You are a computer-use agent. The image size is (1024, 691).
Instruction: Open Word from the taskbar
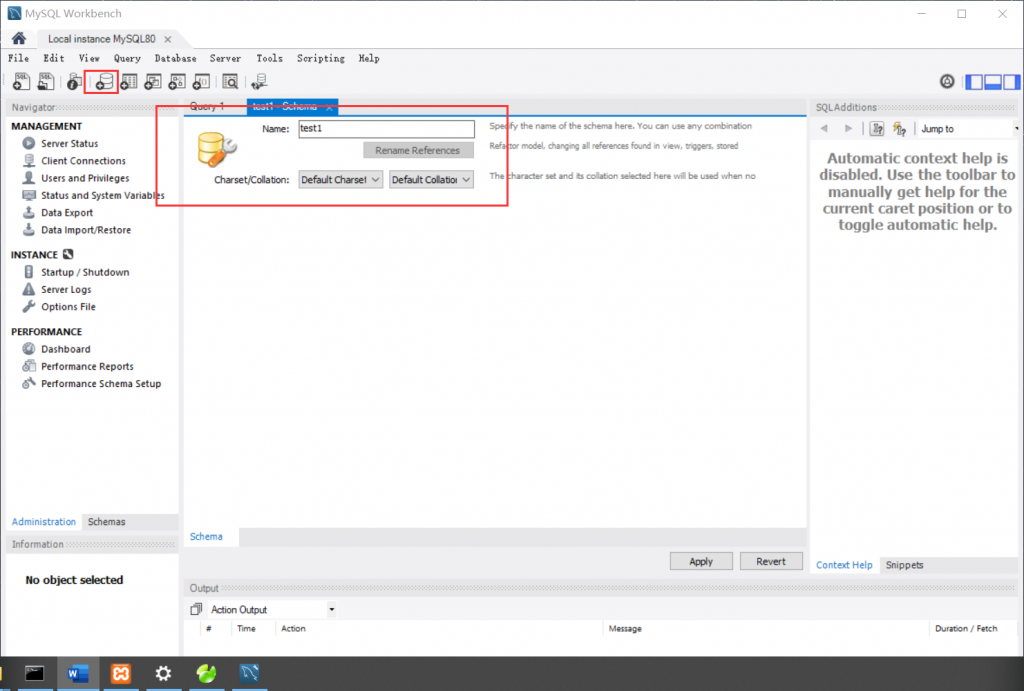click(x=78, y=673)
